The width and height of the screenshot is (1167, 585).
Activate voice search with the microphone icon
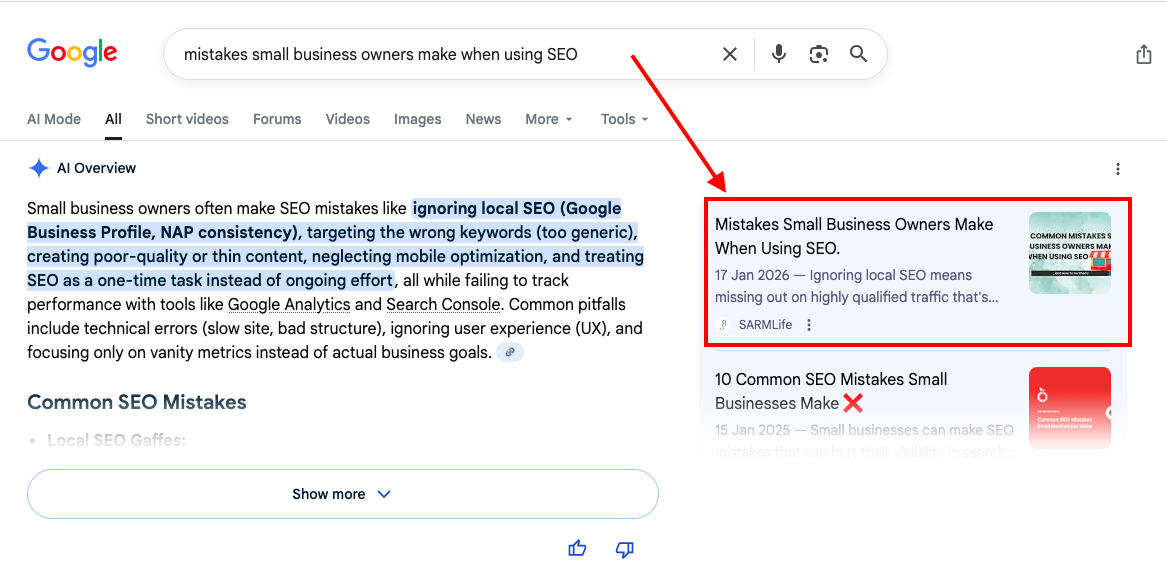tap(778, 54)
